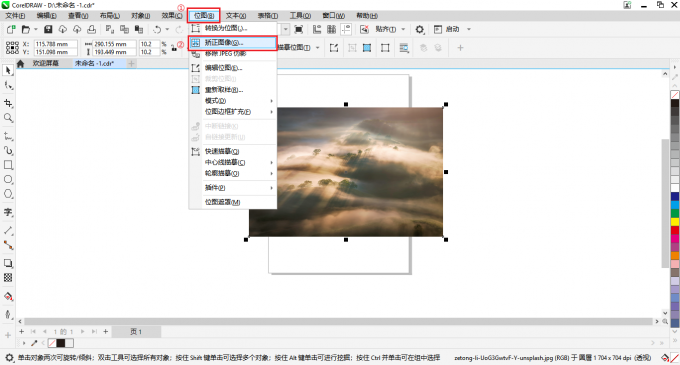
Task: Select the Text tool
Action: pos(8,212)
